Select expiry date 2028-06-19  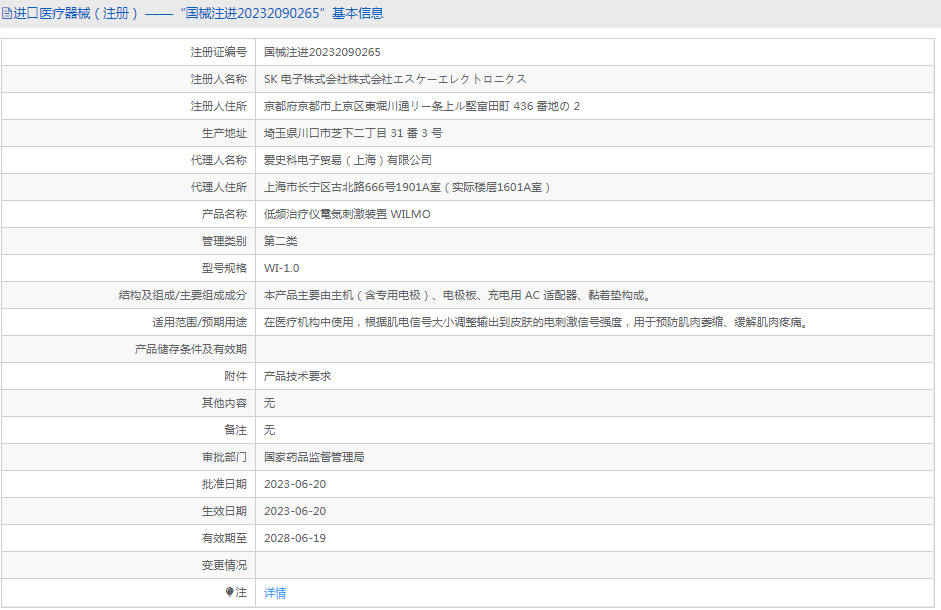(295, 539)
